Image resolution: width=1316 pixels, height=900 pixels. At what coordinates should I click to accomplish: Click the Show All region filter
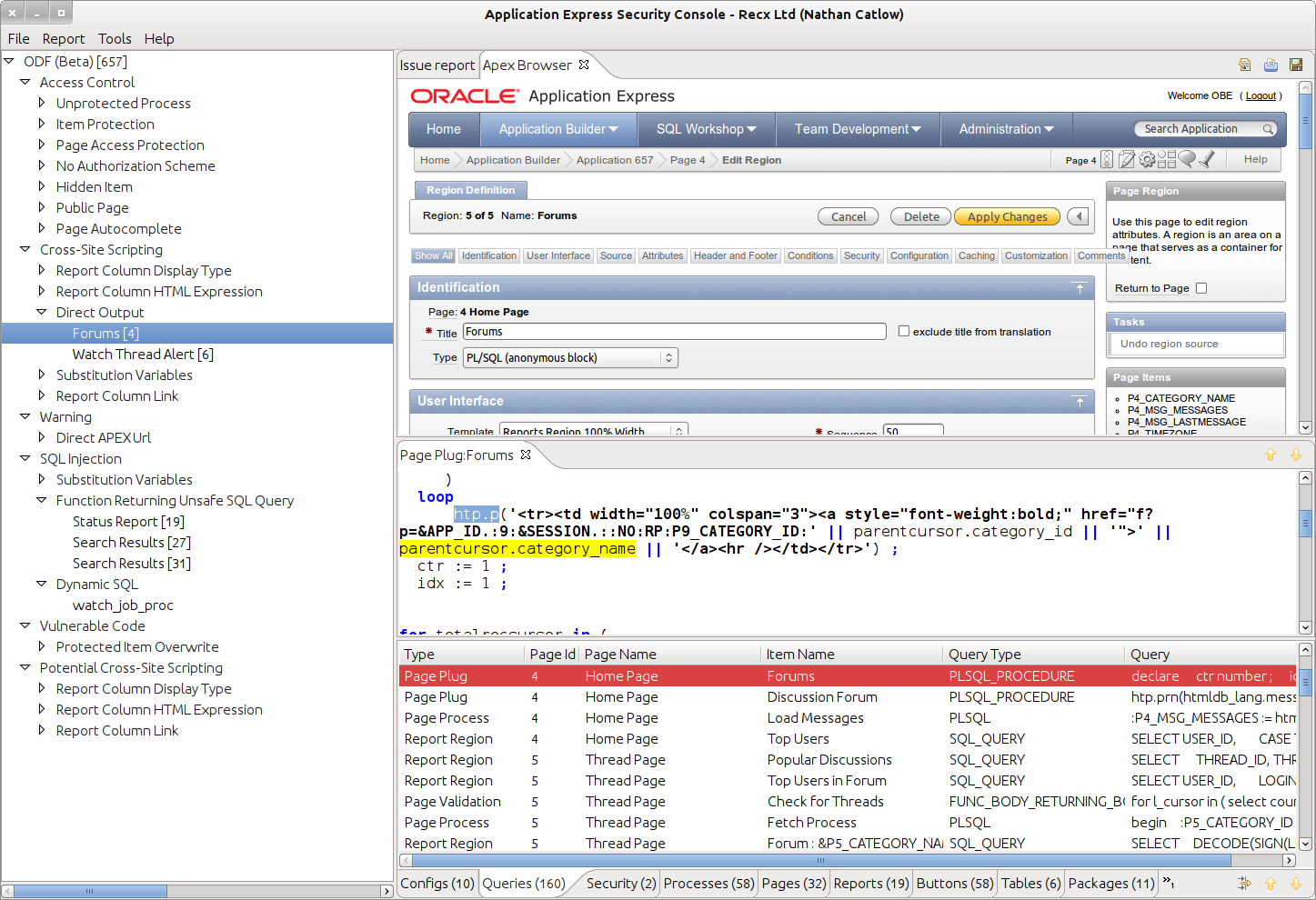[x=434, y=255]
